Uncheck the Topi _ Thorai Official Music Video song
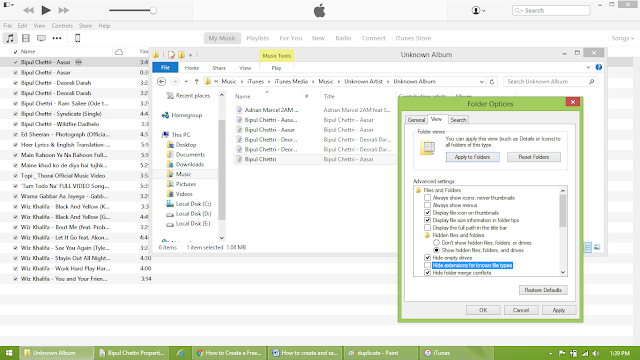 pyautogui.click(x=16, y=176)
